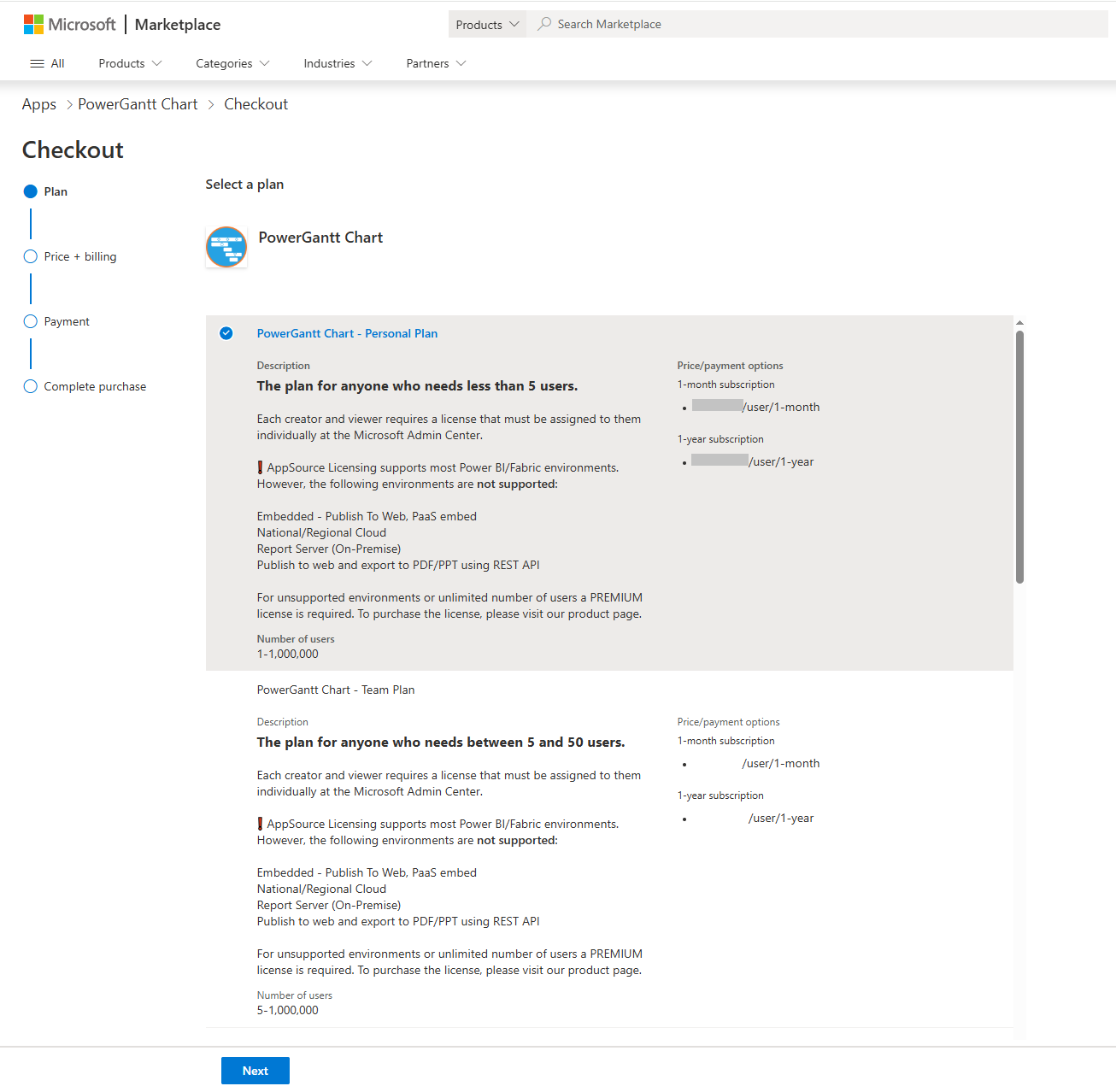This screenshot has width=1116, height=1092.
Task: Open the Products nav menu item
Action: (130, 63)
